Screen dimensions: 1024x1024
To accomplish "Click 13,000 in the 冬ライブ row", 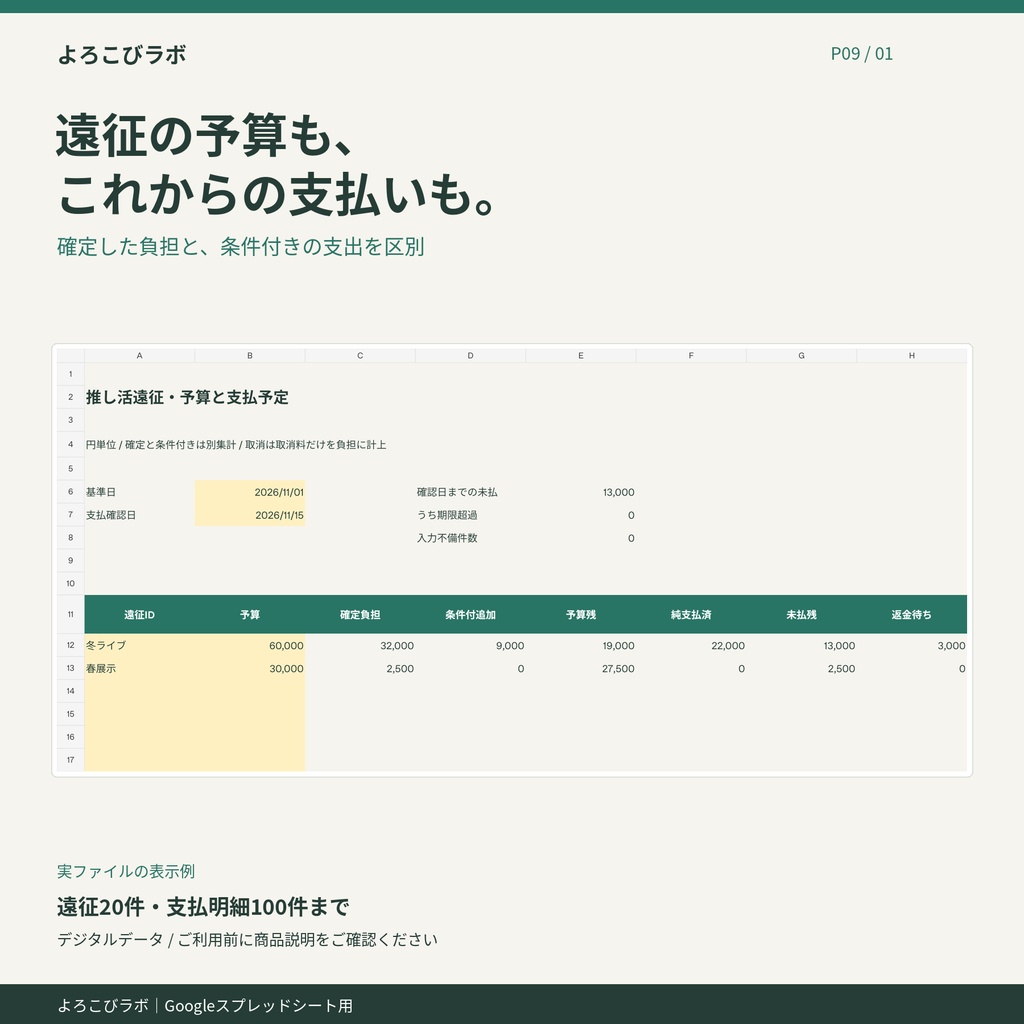I will [x=839, y=645].
